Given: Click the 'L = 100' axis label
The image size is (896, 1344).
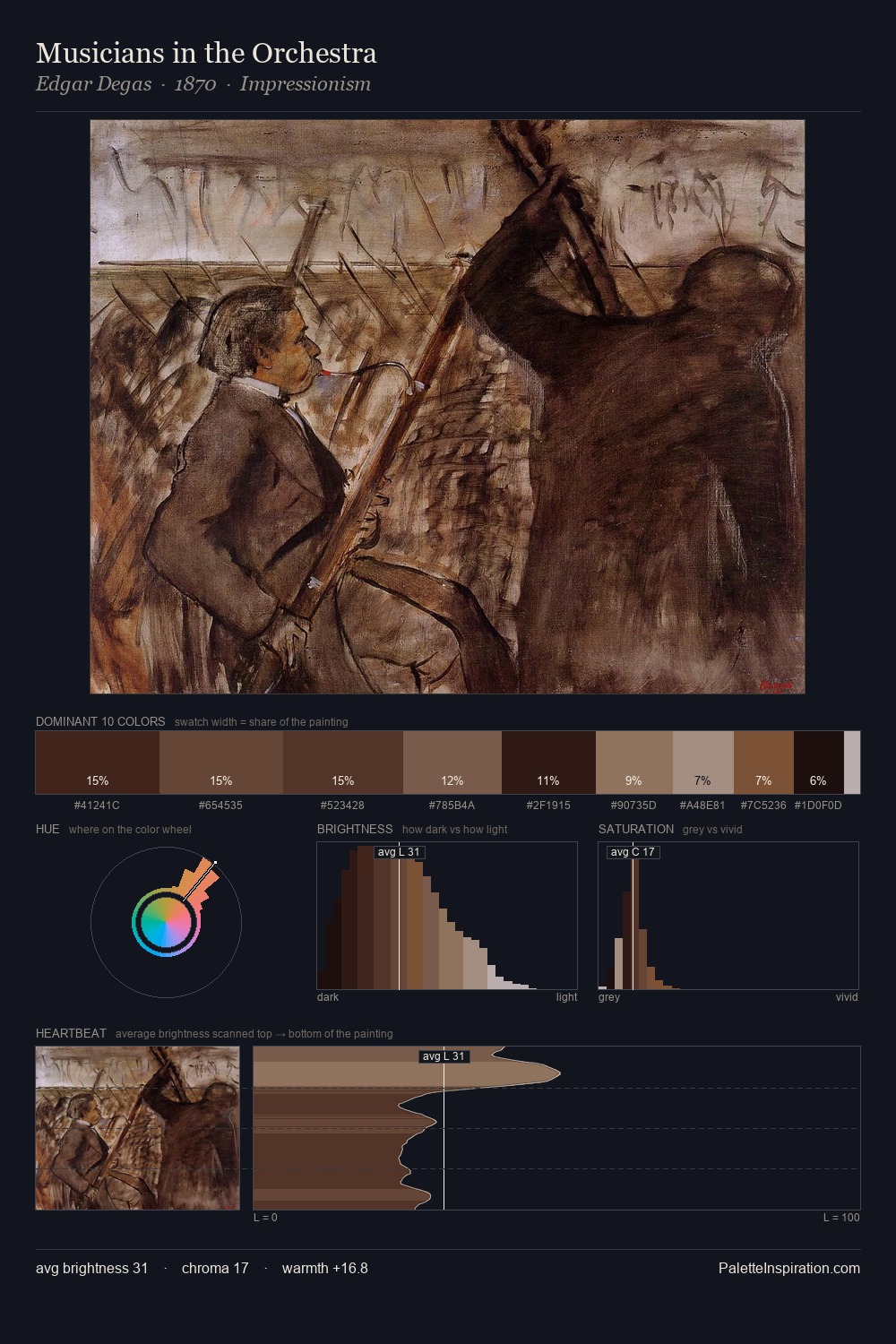Looking at the screenshot, I should (x=841, y=1217).
